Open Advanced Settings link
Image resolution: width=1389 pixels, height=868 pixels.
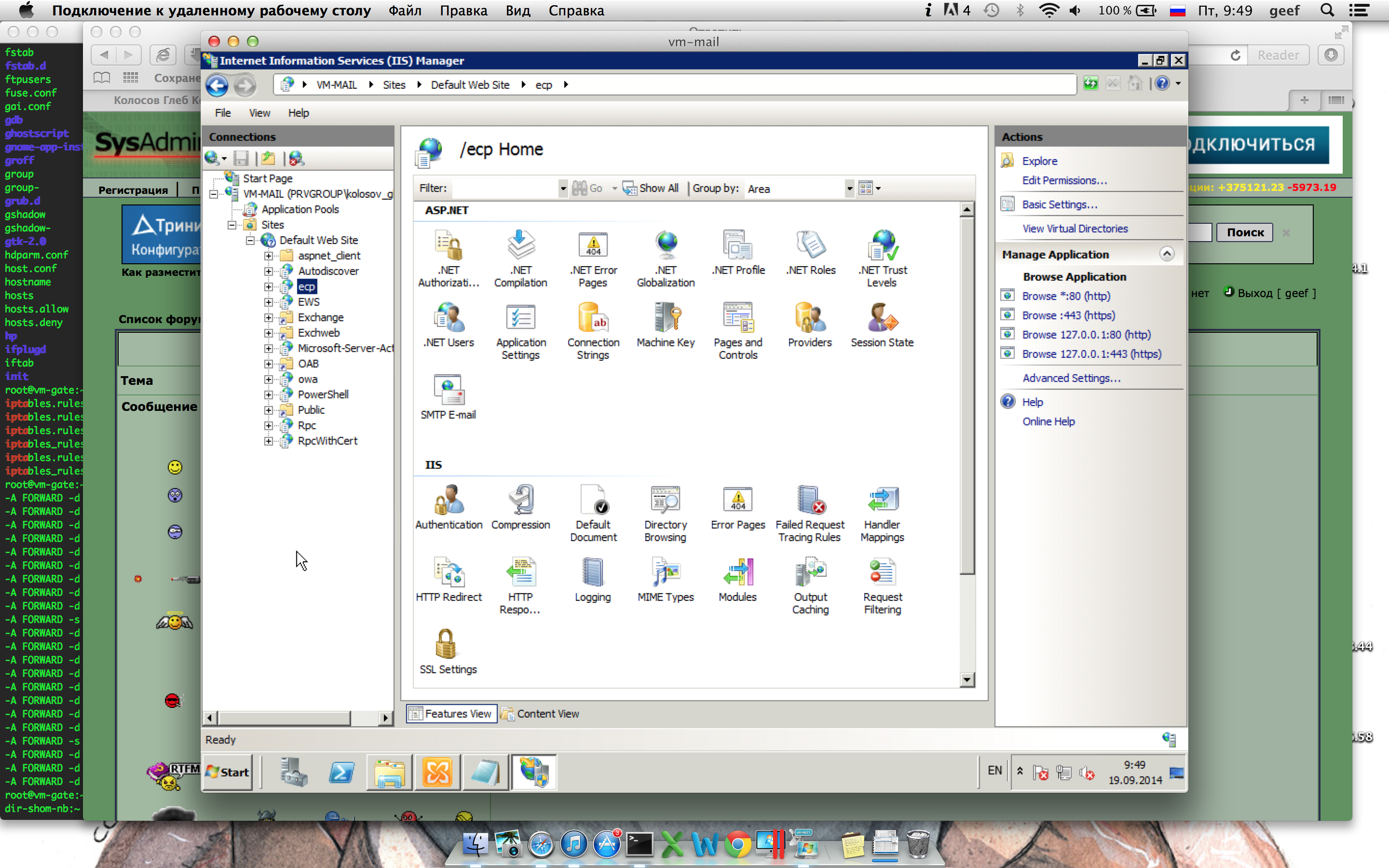(1071, 378)
